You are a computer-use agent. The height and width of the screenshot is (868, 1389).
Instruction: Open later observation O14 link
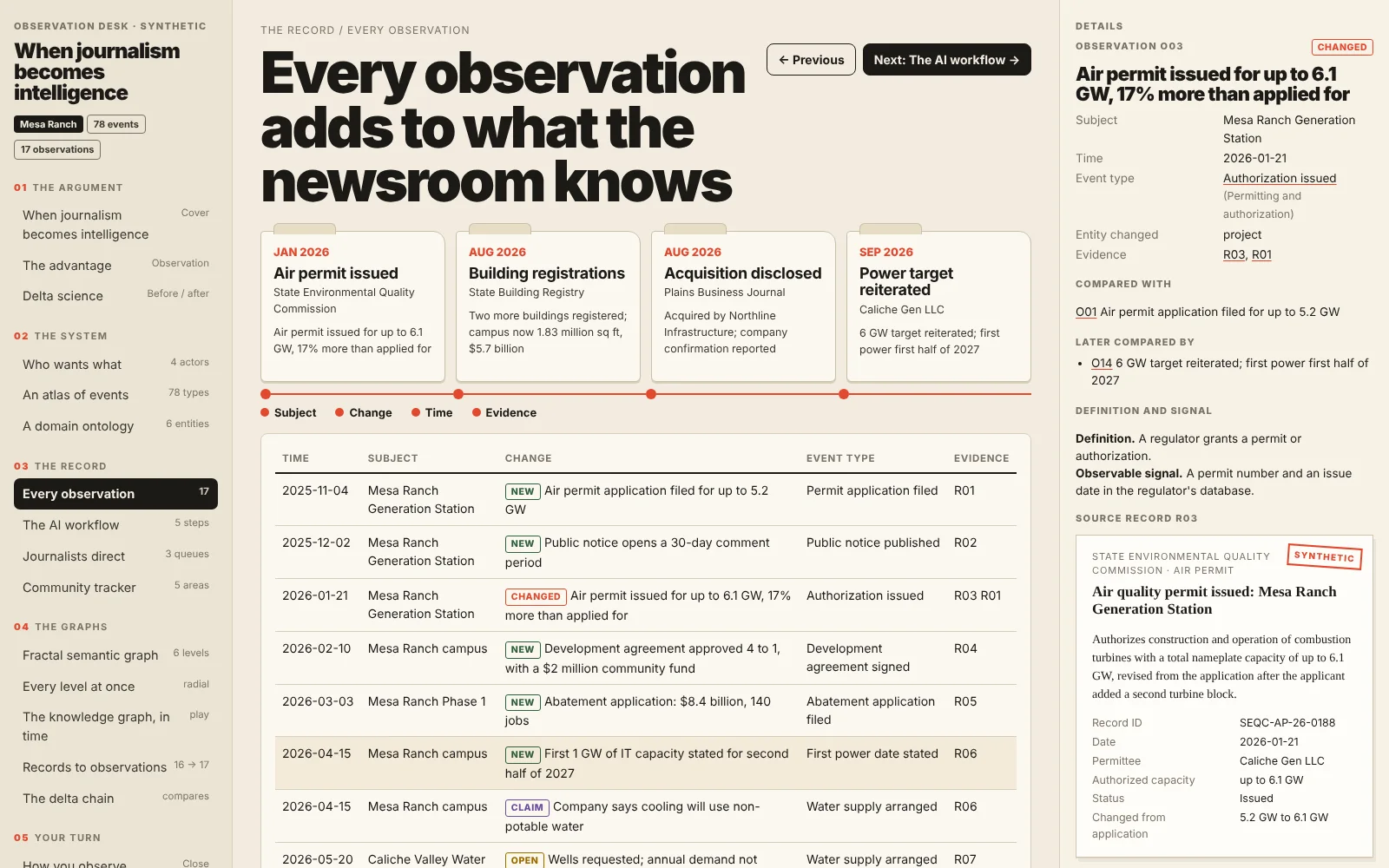[1102, 363]
